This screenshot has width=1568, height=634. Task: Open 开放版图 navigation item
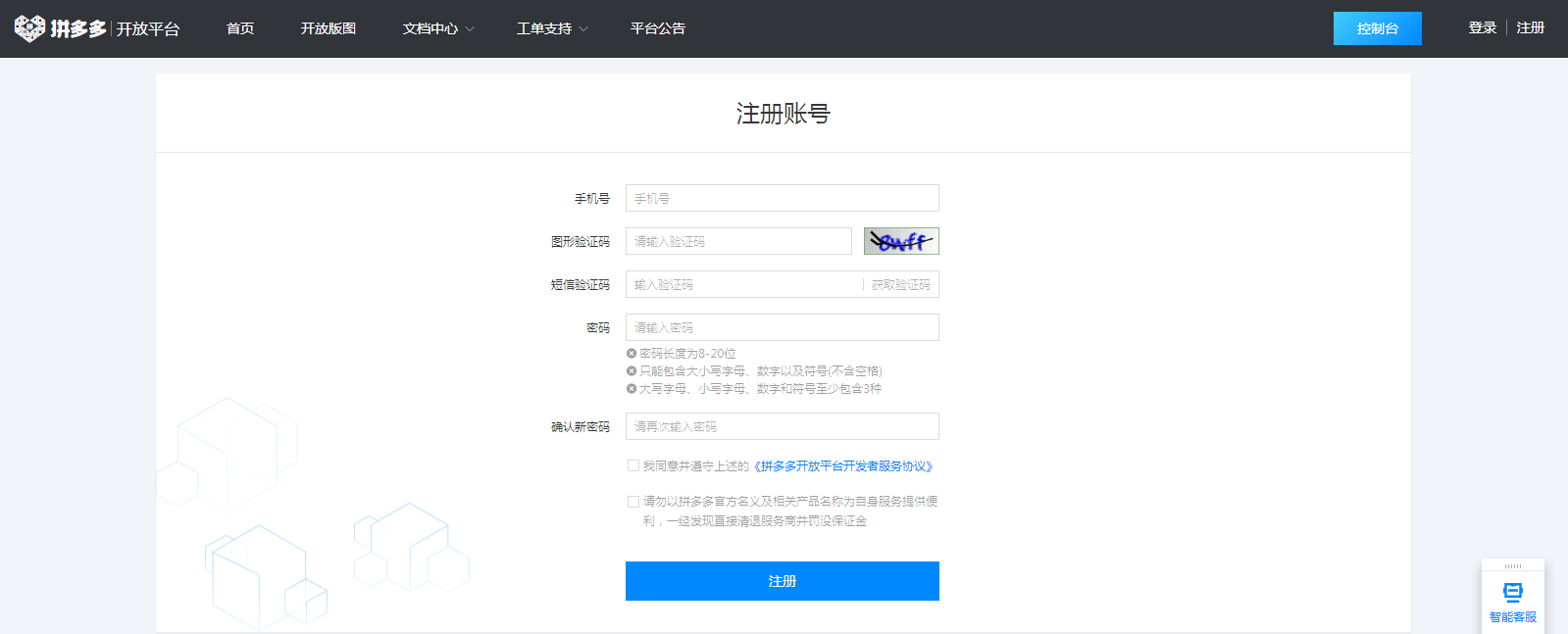tap(329, 28)
